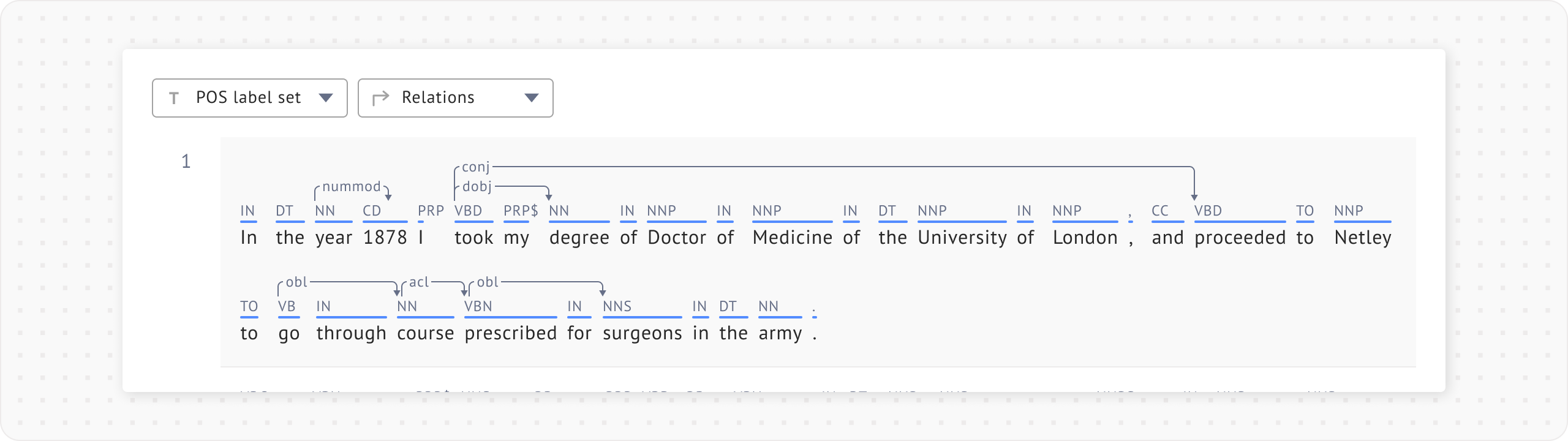
Task: Select the word 'surgeons'
Action: pyautogui.click(x=642, y=333)
